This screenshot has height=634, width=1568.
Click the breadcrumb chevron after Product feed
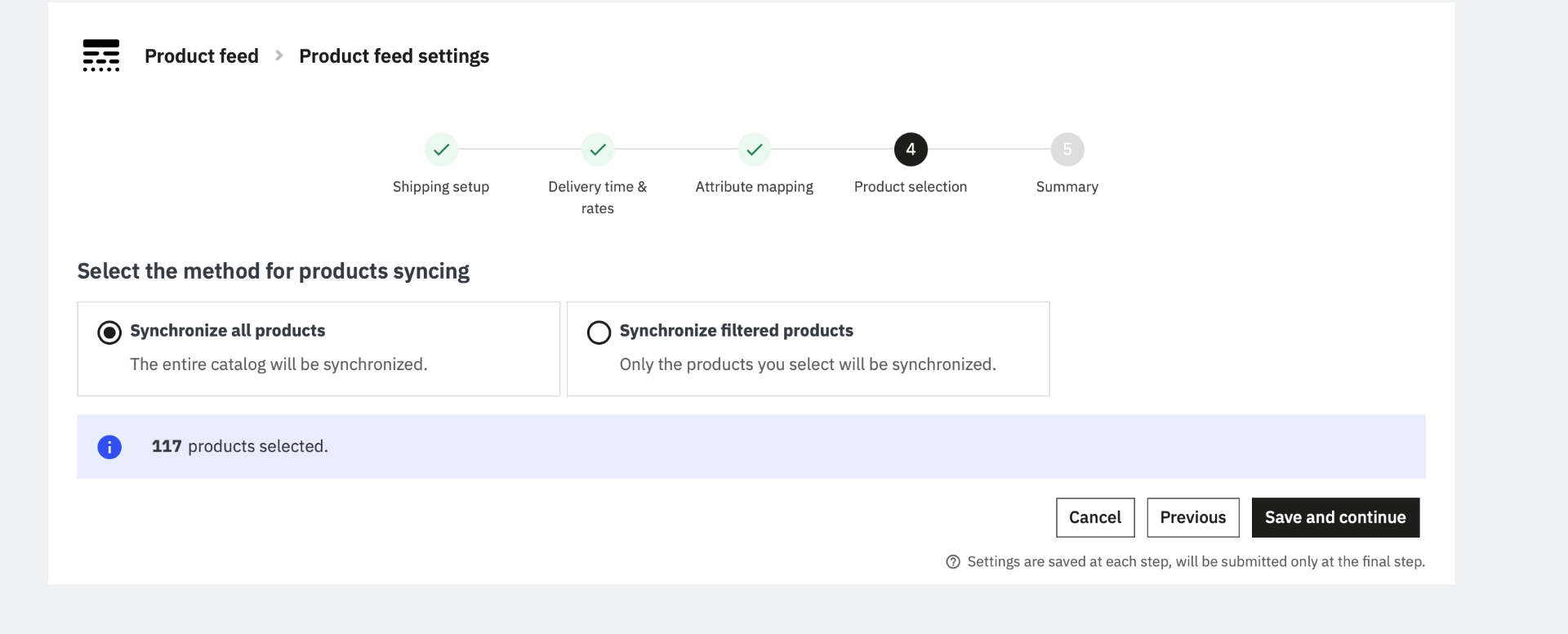(279, 56)
